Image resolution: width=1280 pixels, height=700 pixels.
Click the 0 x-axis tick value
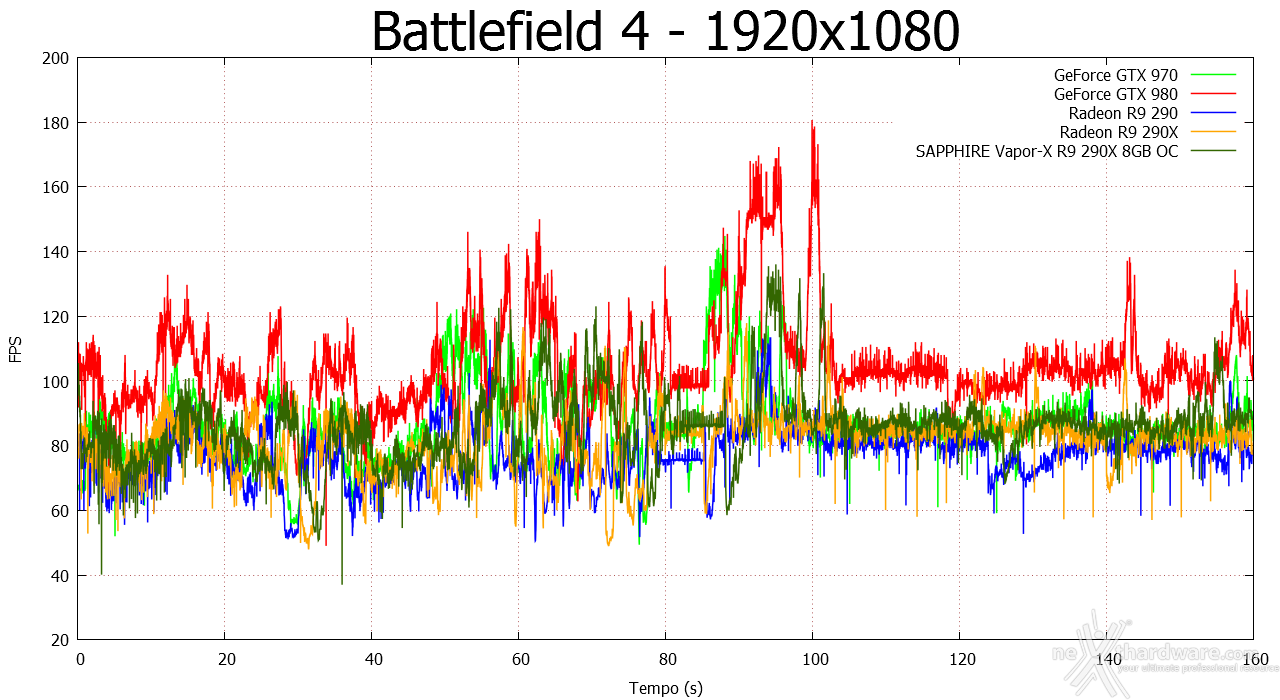click(x=80, y=660)
